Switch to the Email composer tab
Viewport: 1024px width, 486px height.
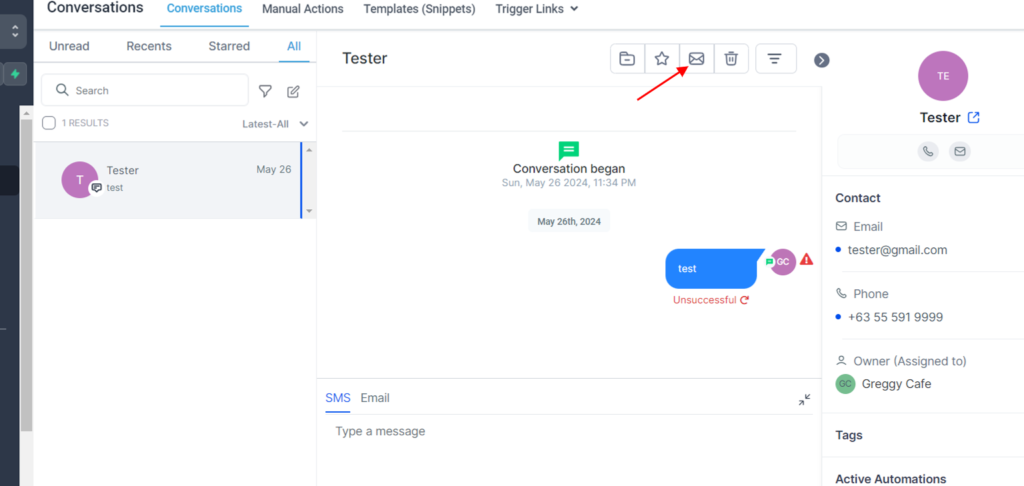[x=375, y=398]
